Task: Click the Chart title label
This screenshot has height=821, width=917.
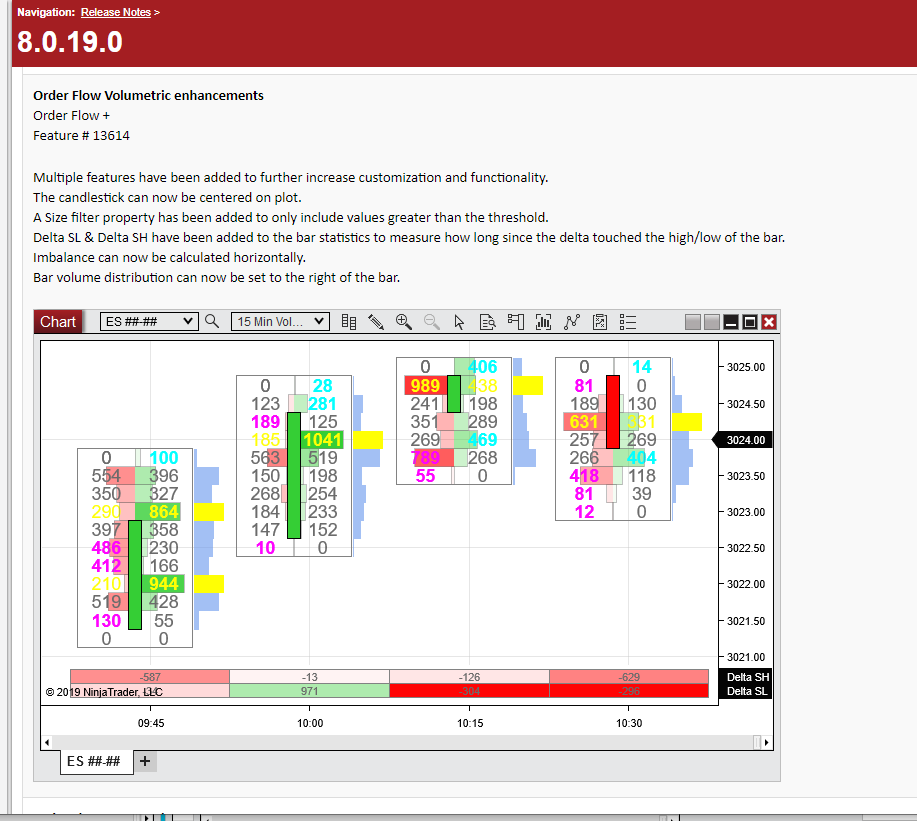Action: [x=58, y=322]
